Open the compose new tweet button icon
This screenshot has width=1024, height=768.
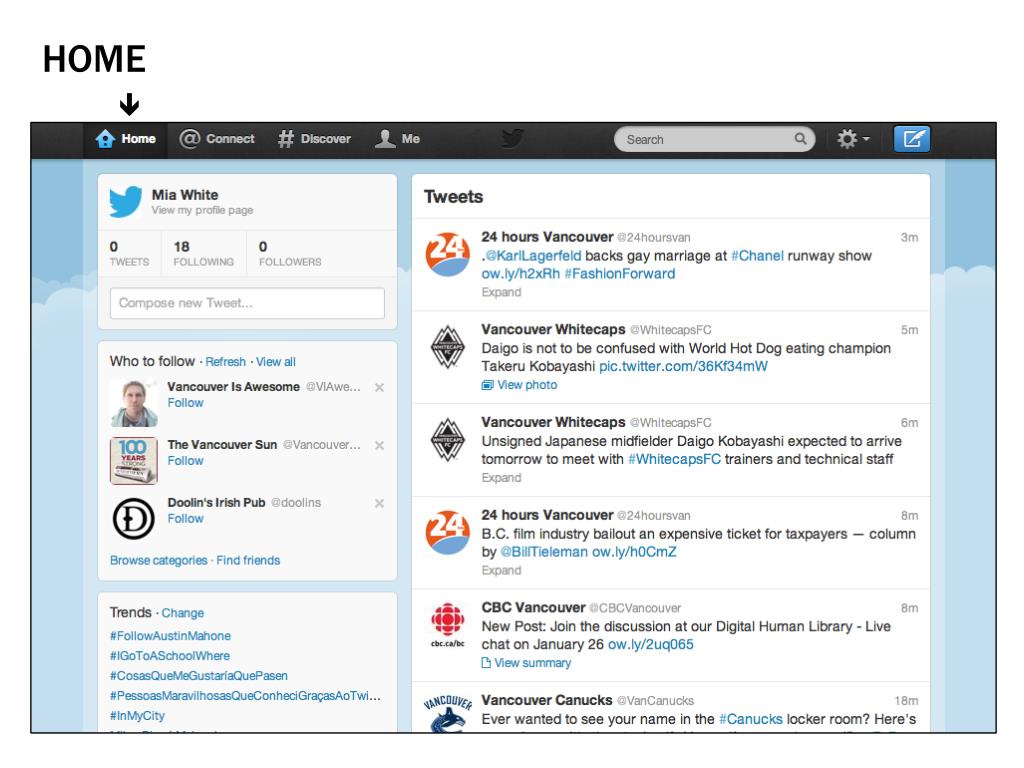(912, 139)
